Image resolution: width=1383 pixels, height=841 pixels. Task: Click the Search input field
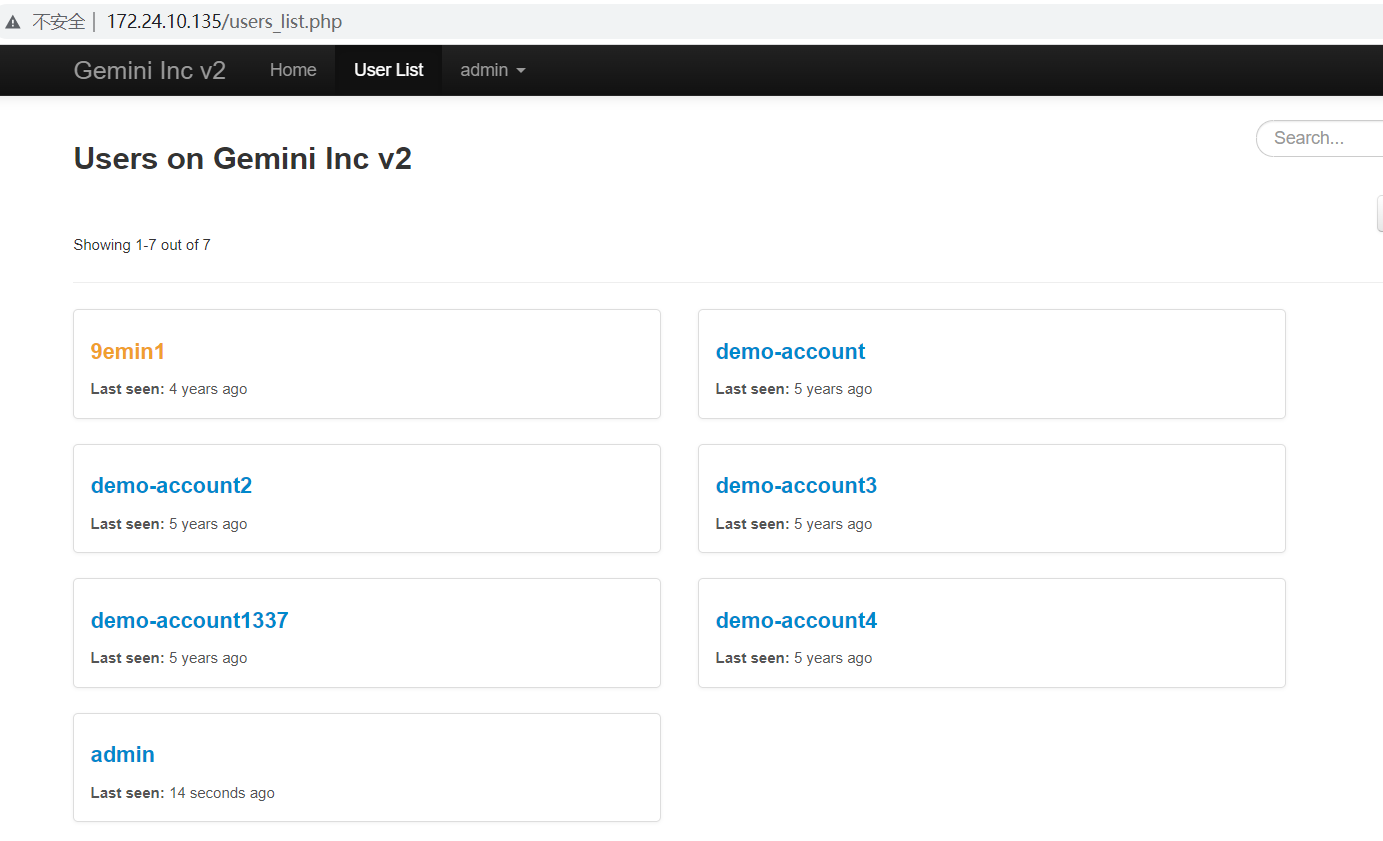(1320, 138)
